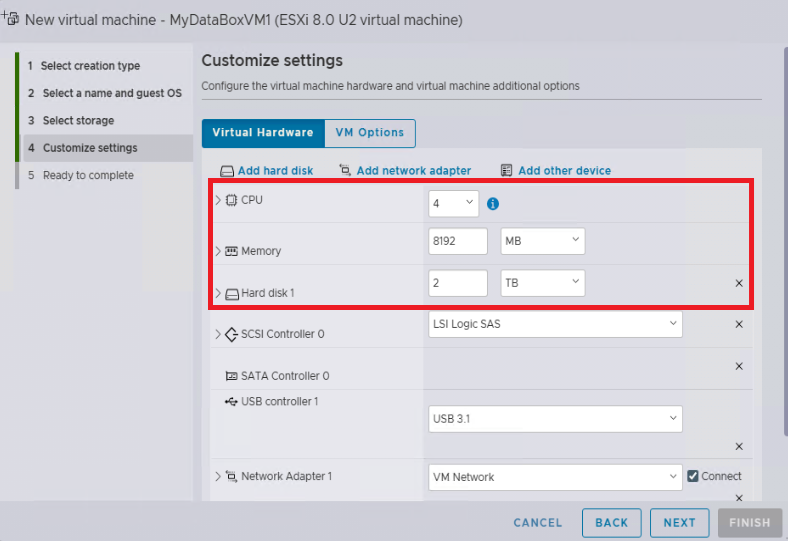The height and width of the screenshot is (541, 788).
Task: Expand the Memory settings row
Action: 218,251
